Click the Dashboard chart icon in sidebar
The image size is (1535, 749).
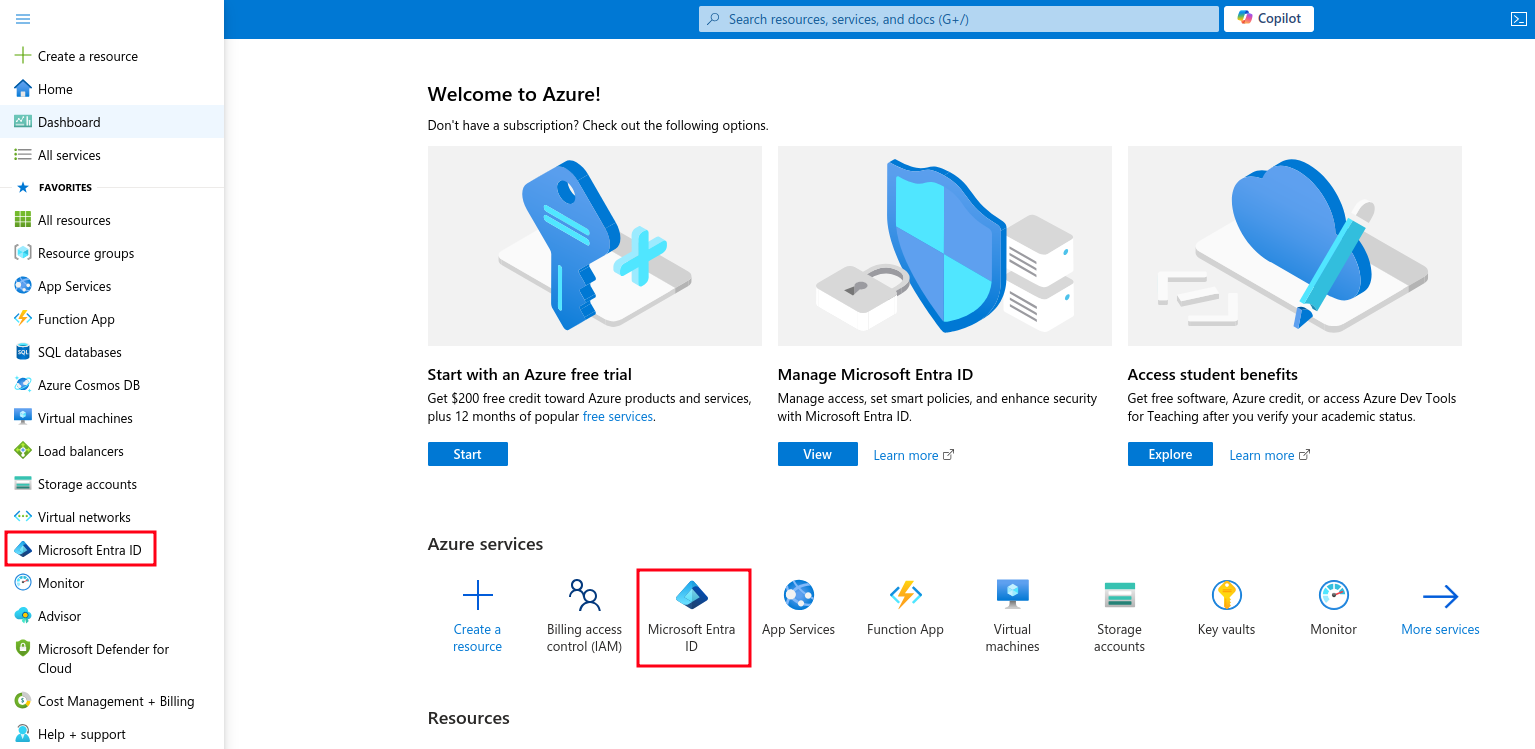[x=23, y=122]
